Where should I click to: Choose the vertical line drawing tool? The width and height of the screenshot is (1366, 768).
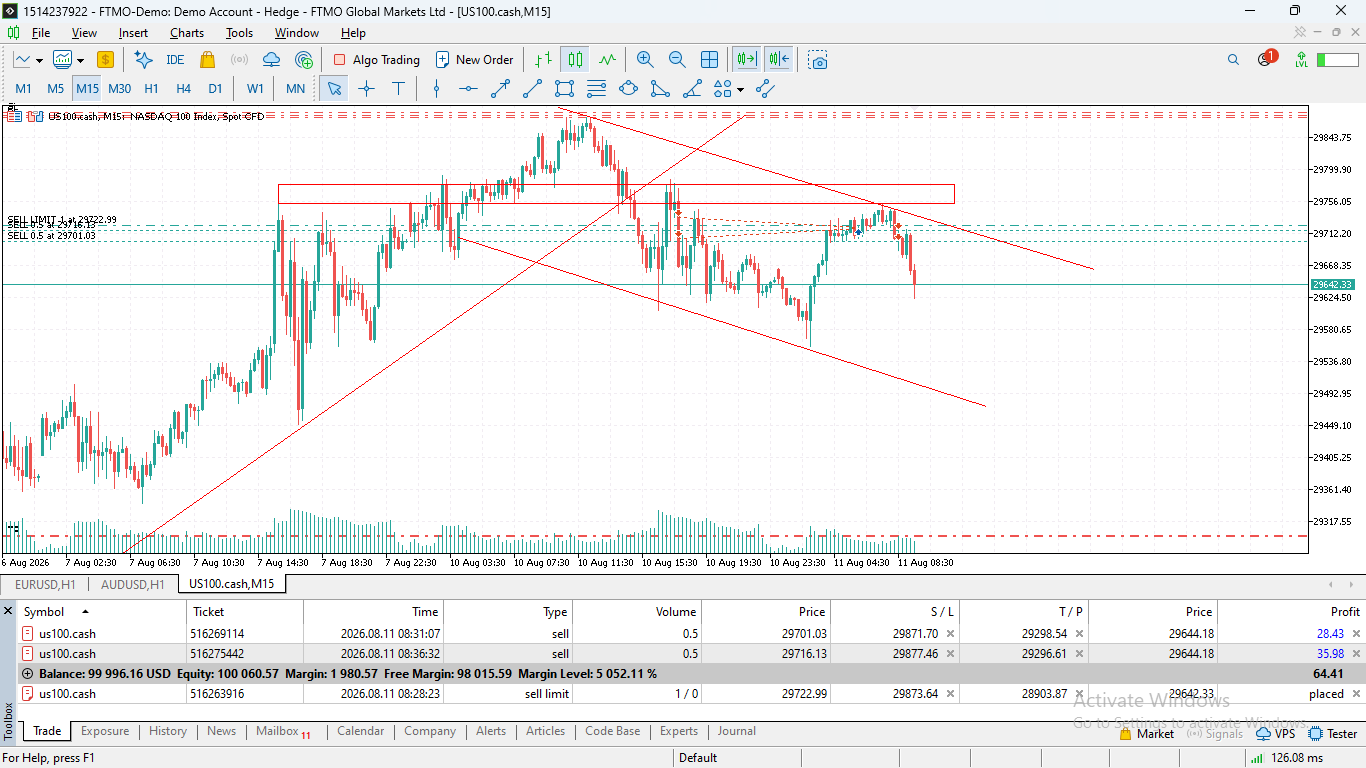[x=436, y=89]
